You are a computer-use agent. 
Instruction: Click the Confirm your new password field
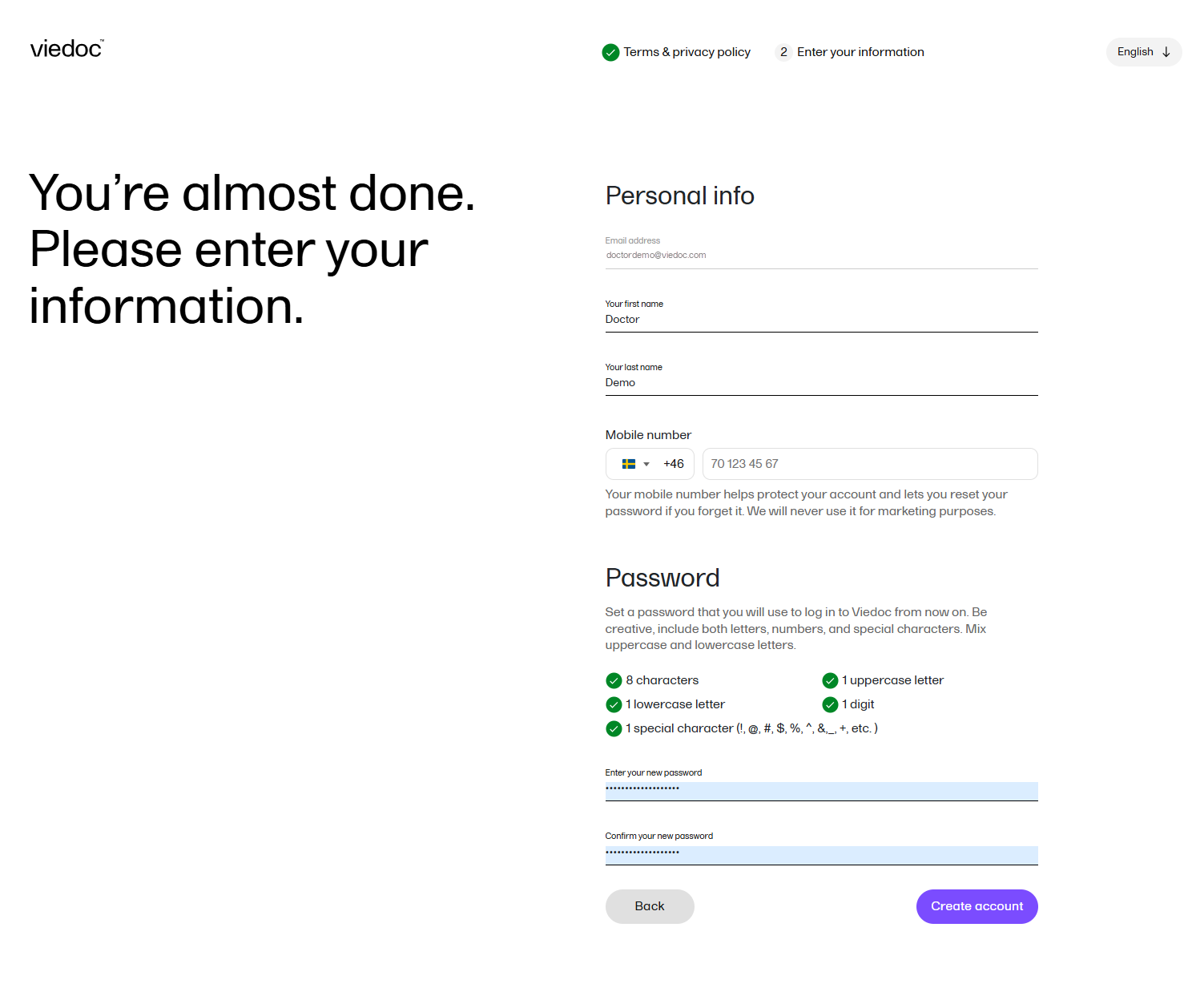click(821, 853)
